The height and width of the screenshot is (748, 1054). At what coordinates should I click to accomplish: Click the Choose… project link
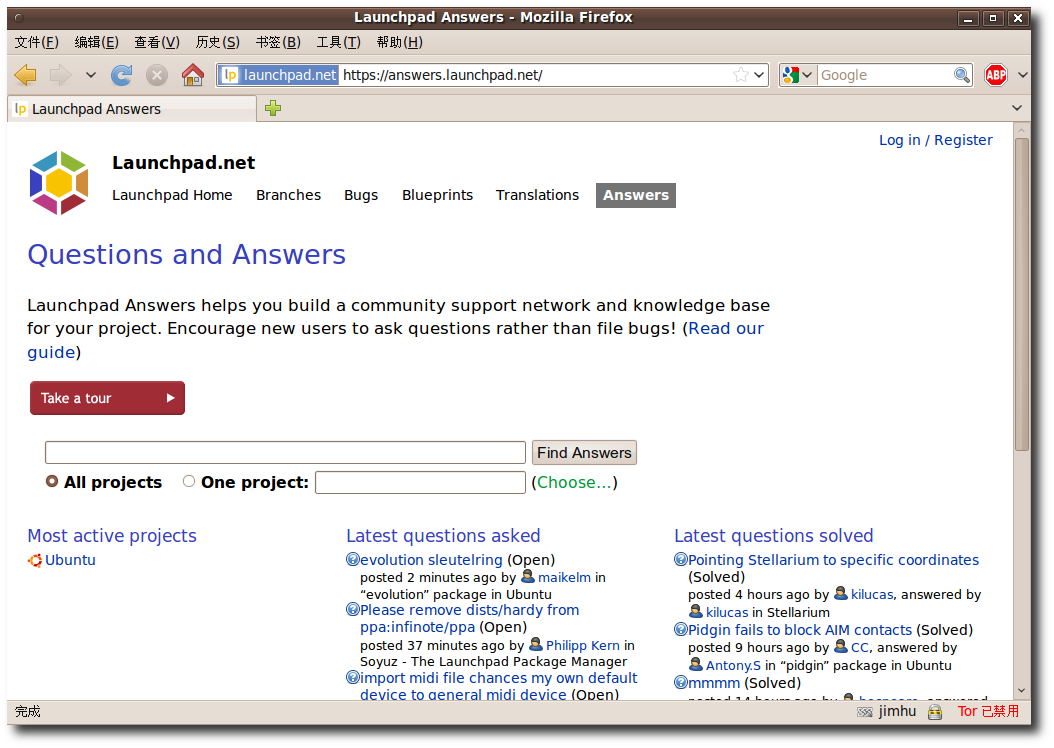[575, 483]
